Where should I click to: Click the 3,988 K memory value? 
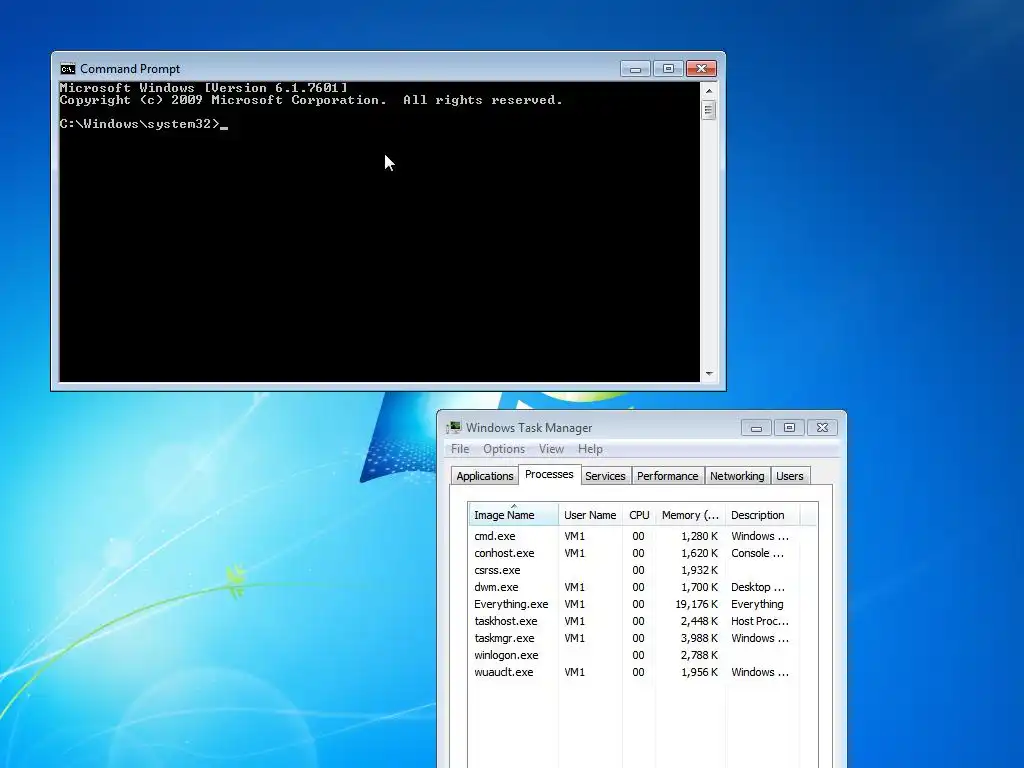(x=699, y=638)
